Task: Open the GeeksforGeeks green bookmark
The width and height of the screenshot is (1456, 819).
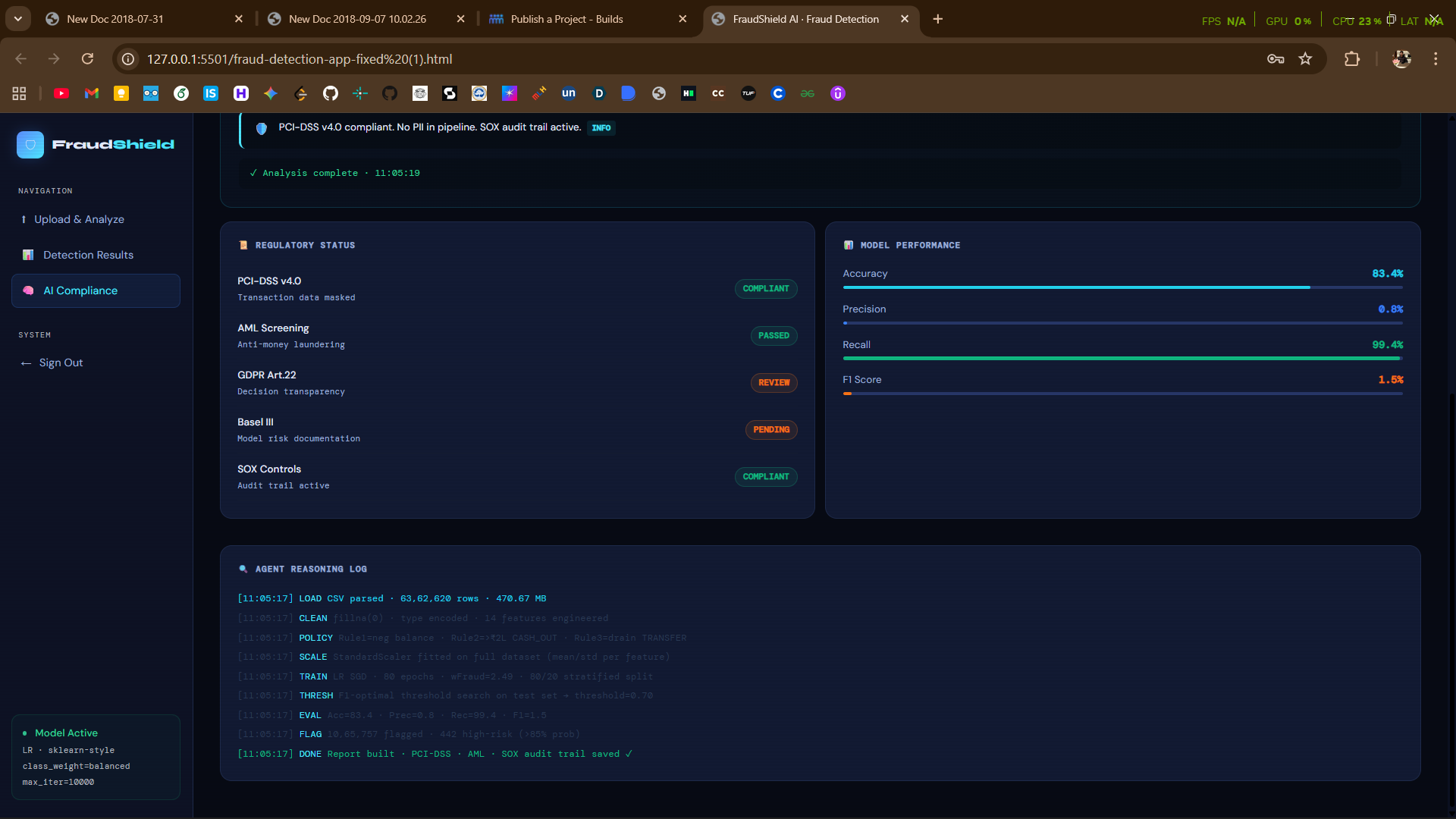Action: click(808, 93)
